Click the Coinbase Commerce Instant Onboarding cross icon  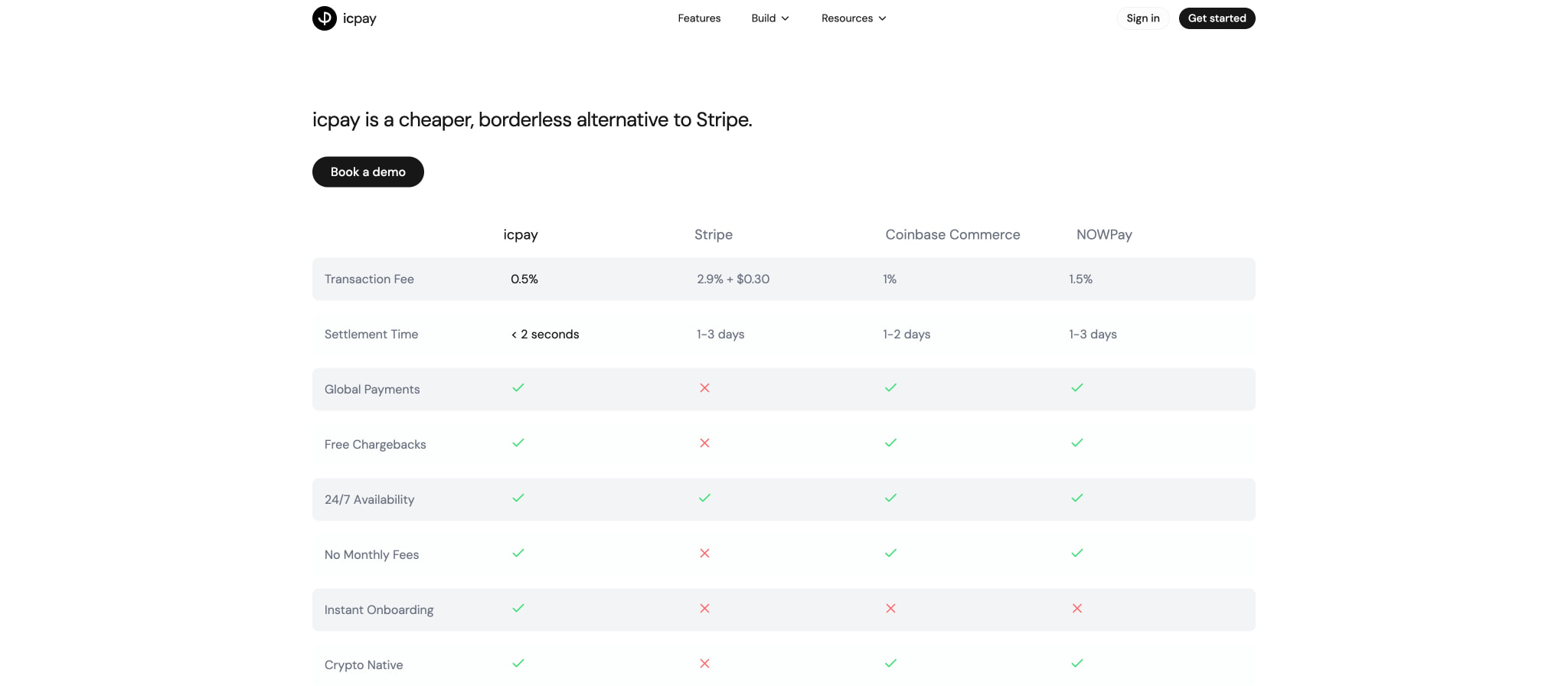point(890,609)
